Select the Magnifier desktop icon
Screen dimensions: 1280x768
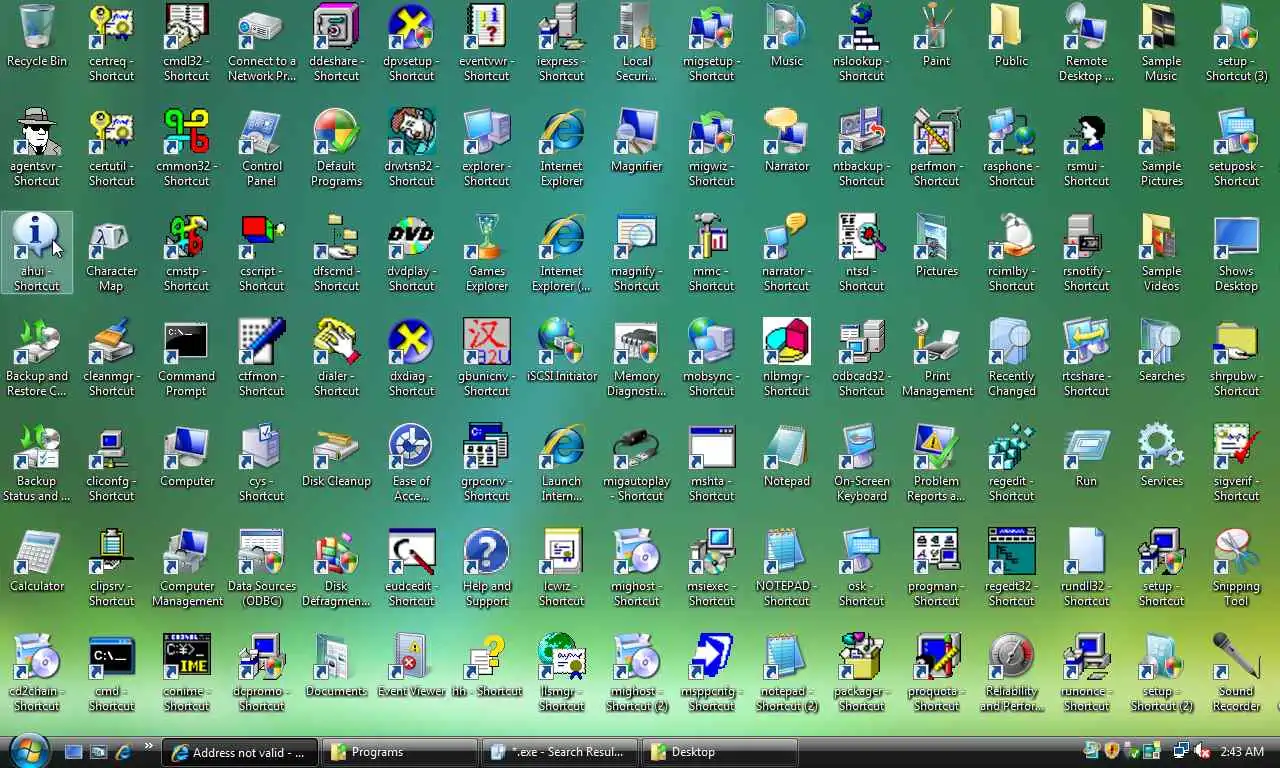coord(637,141)
